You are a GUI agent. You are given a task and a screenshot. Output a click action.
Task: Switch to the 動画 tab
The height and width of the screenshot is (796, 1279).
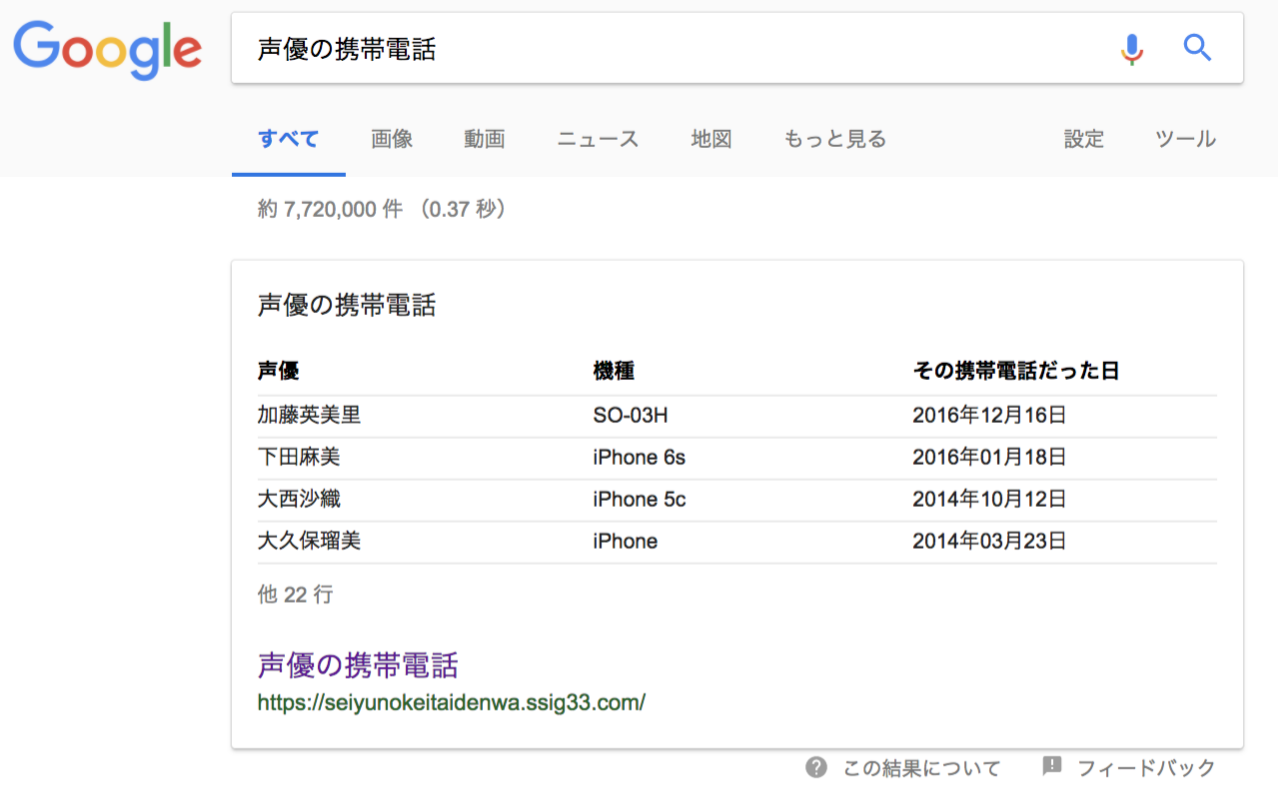point(484,139)
